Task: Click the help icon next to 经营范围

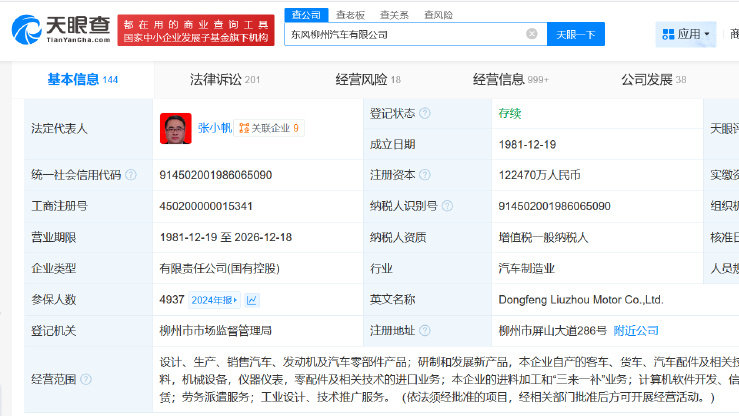Action: pos(86,379)
